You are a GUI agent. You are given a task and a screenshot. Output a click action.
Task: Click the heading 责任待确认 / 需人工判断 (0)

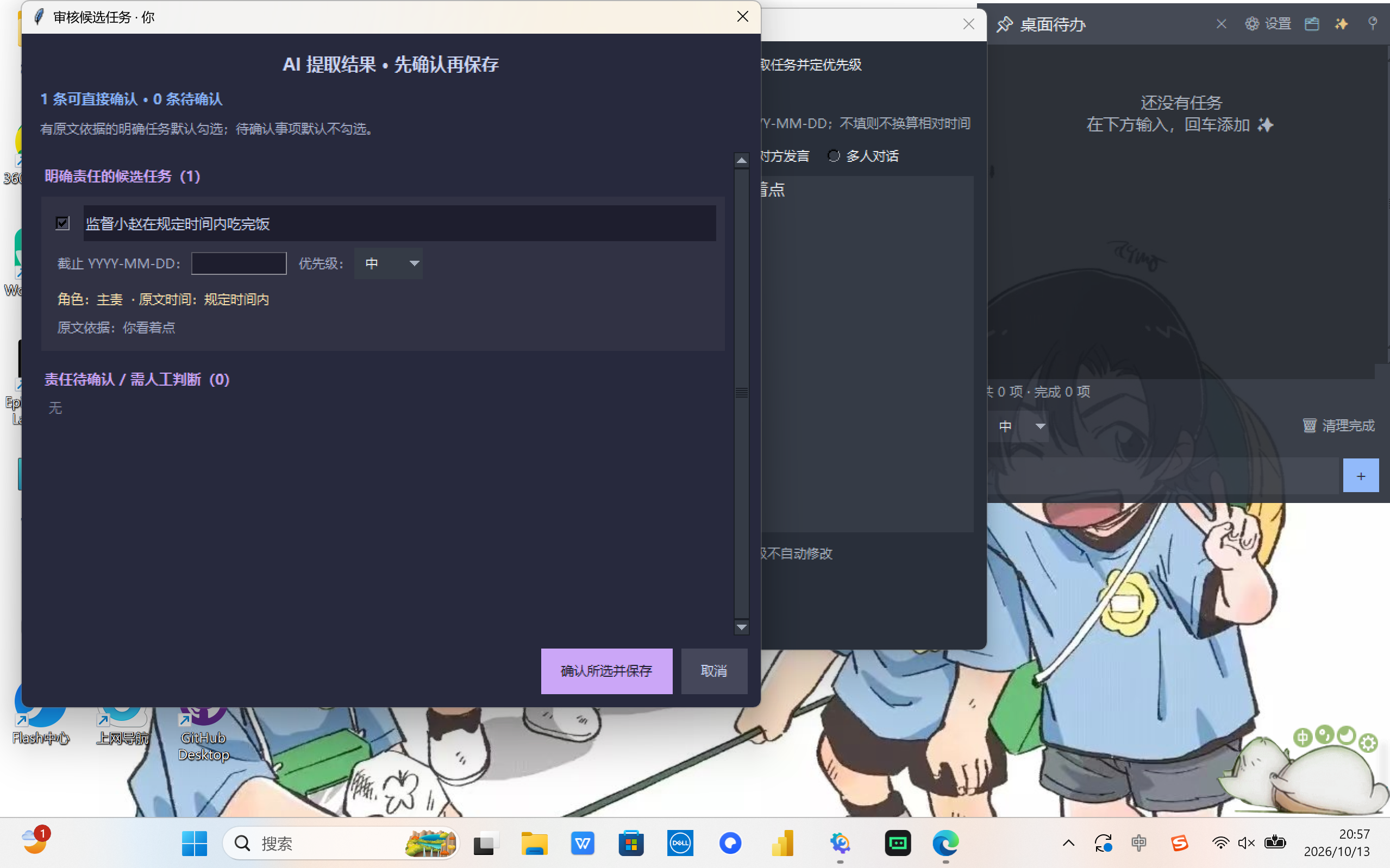click(x=137, y=380)
